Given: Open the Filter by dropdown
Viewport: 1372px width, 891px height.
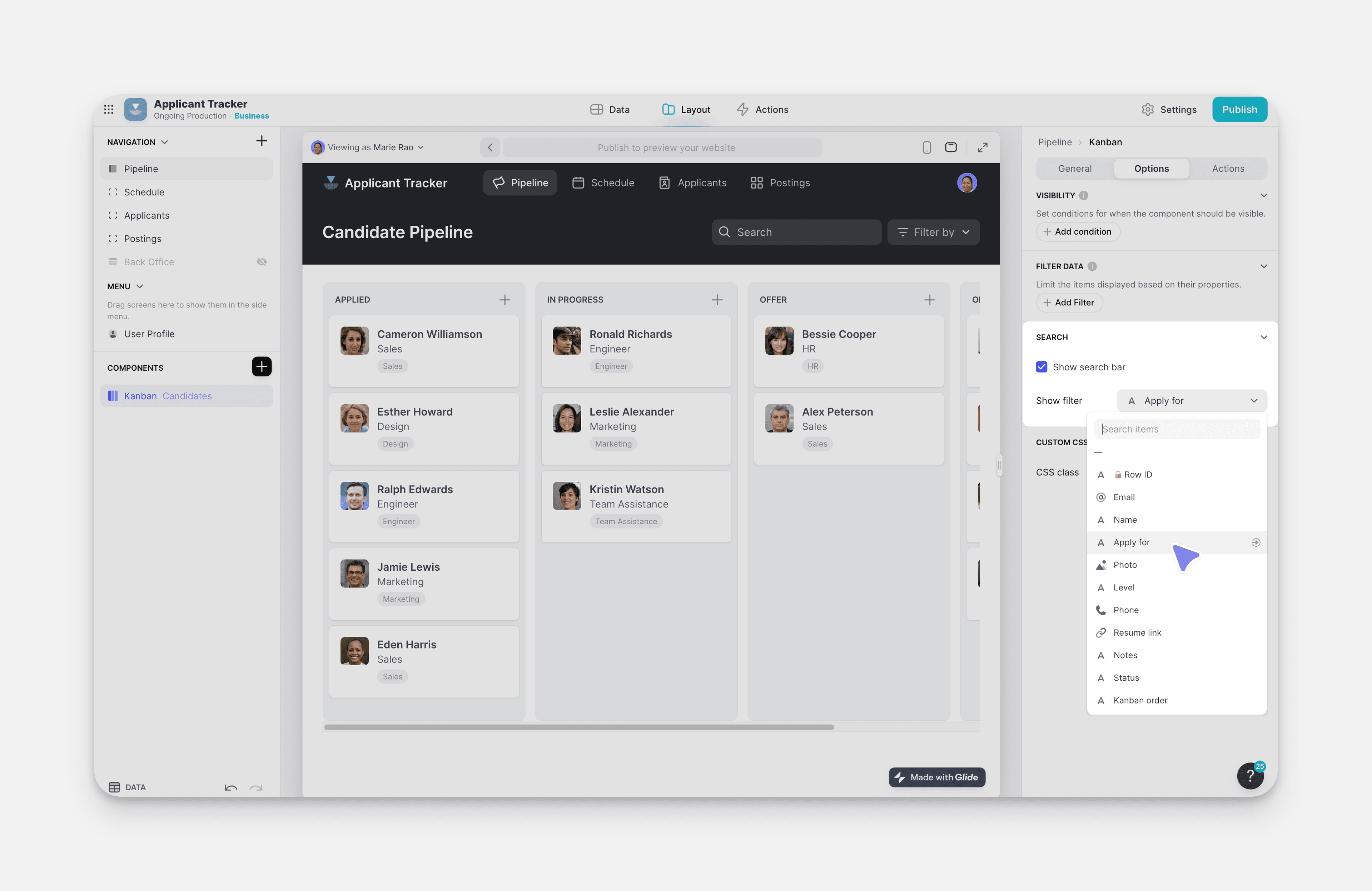Looking at the screenshot, I should coord(933,232).
